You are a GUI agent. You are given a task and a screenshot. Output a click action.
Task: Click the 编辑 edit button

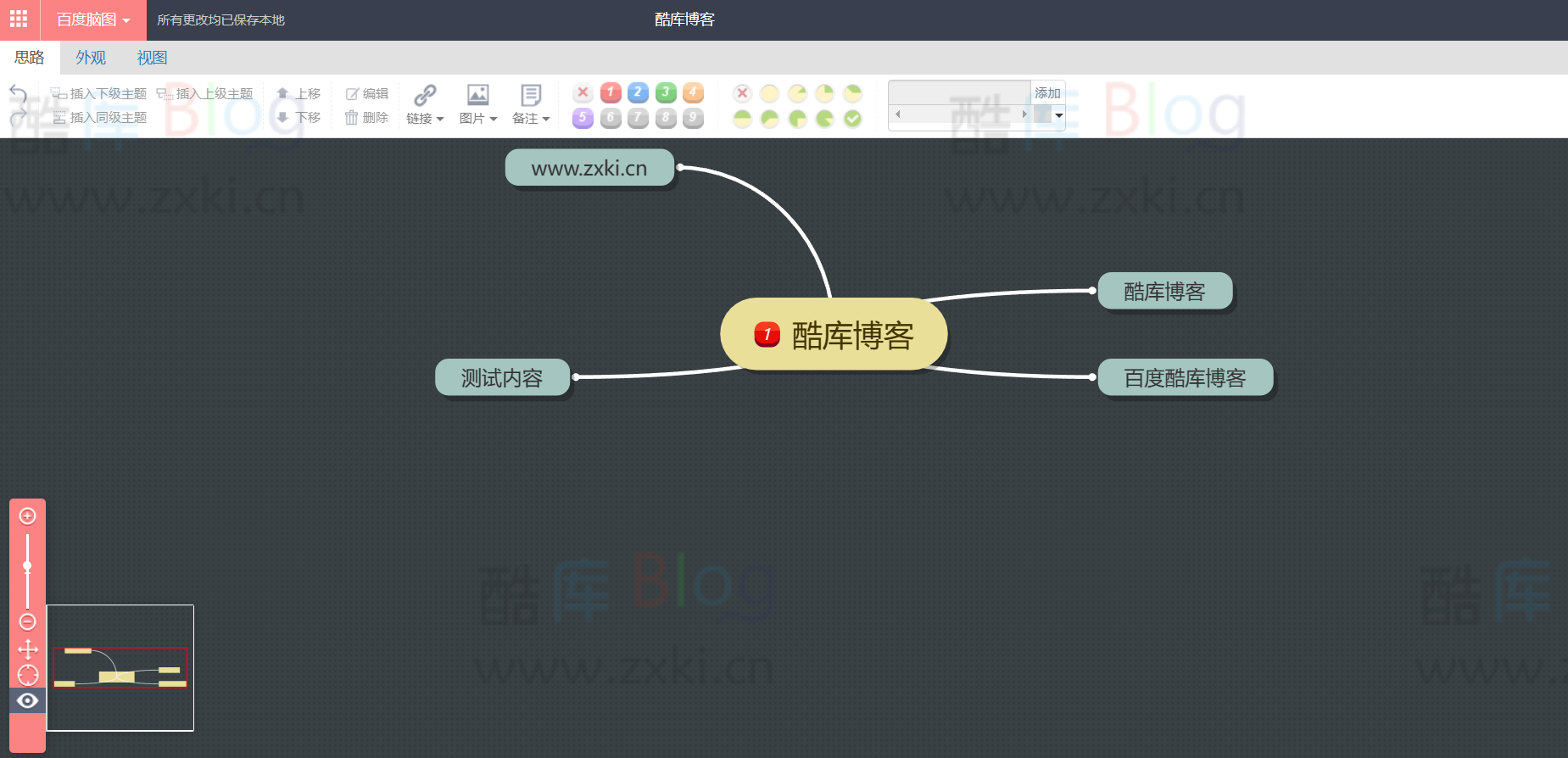pyautogui.click(x=367, y=93)
